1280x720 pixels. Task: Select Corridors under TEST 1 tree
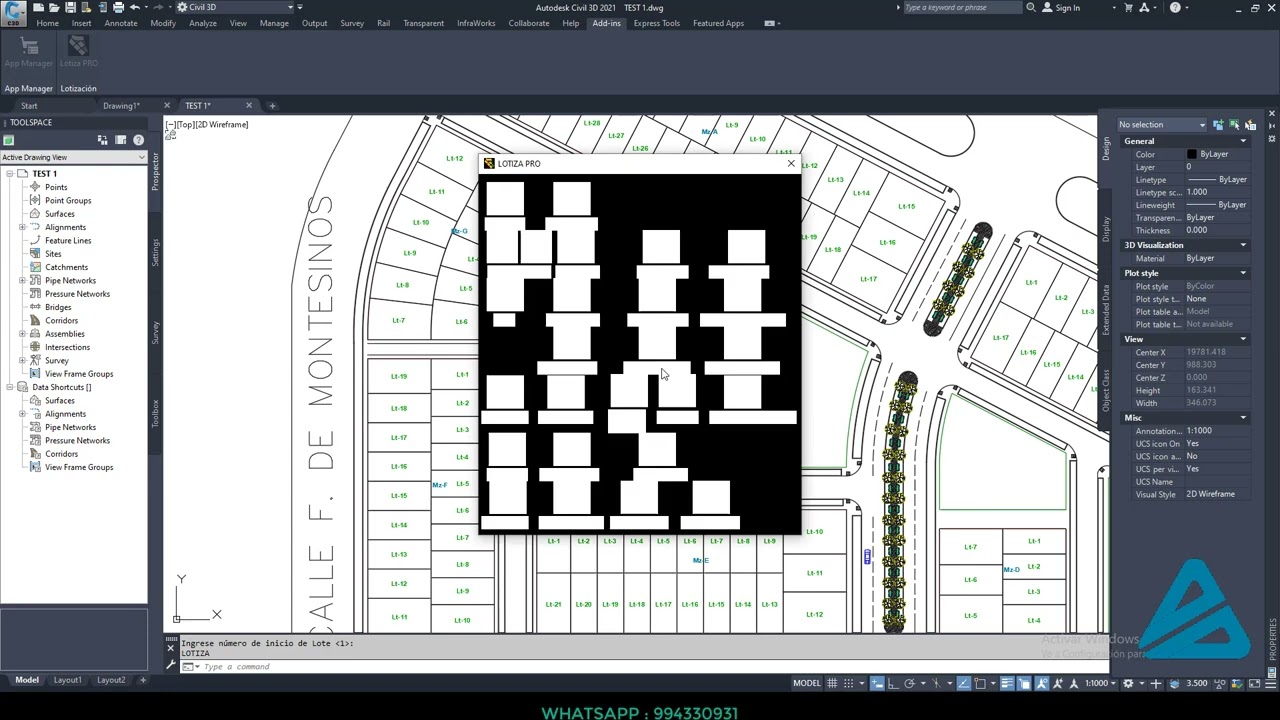(x=61, y=321)
